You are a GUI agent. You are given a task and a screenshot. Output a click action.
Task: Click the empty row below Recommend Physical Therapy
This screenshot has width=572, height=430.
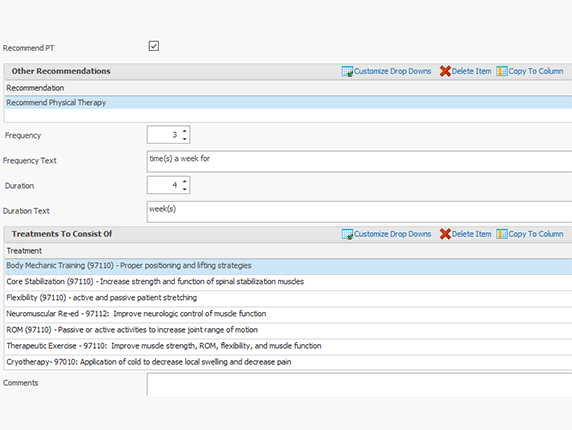[288, 115]
